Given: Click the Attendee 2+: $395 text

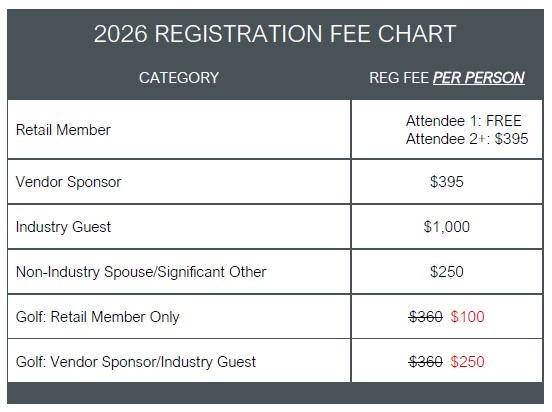Looking at the screenshot, I should 467,139.
